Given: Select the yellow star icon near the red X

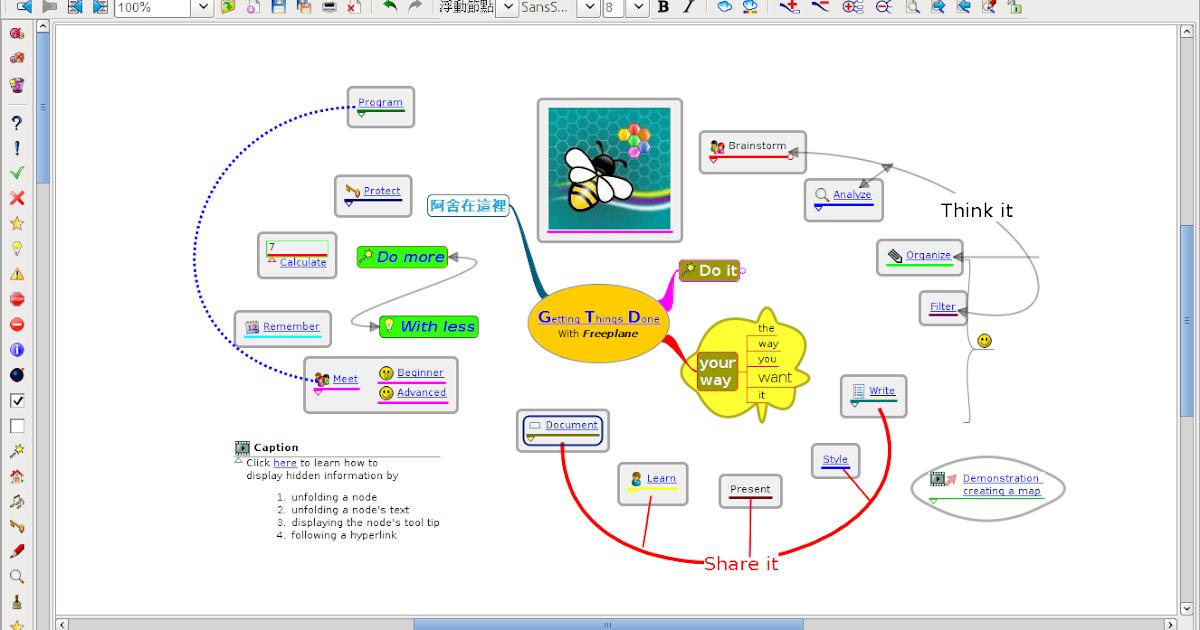Looking at the screenshot, I should coord(16,223).
